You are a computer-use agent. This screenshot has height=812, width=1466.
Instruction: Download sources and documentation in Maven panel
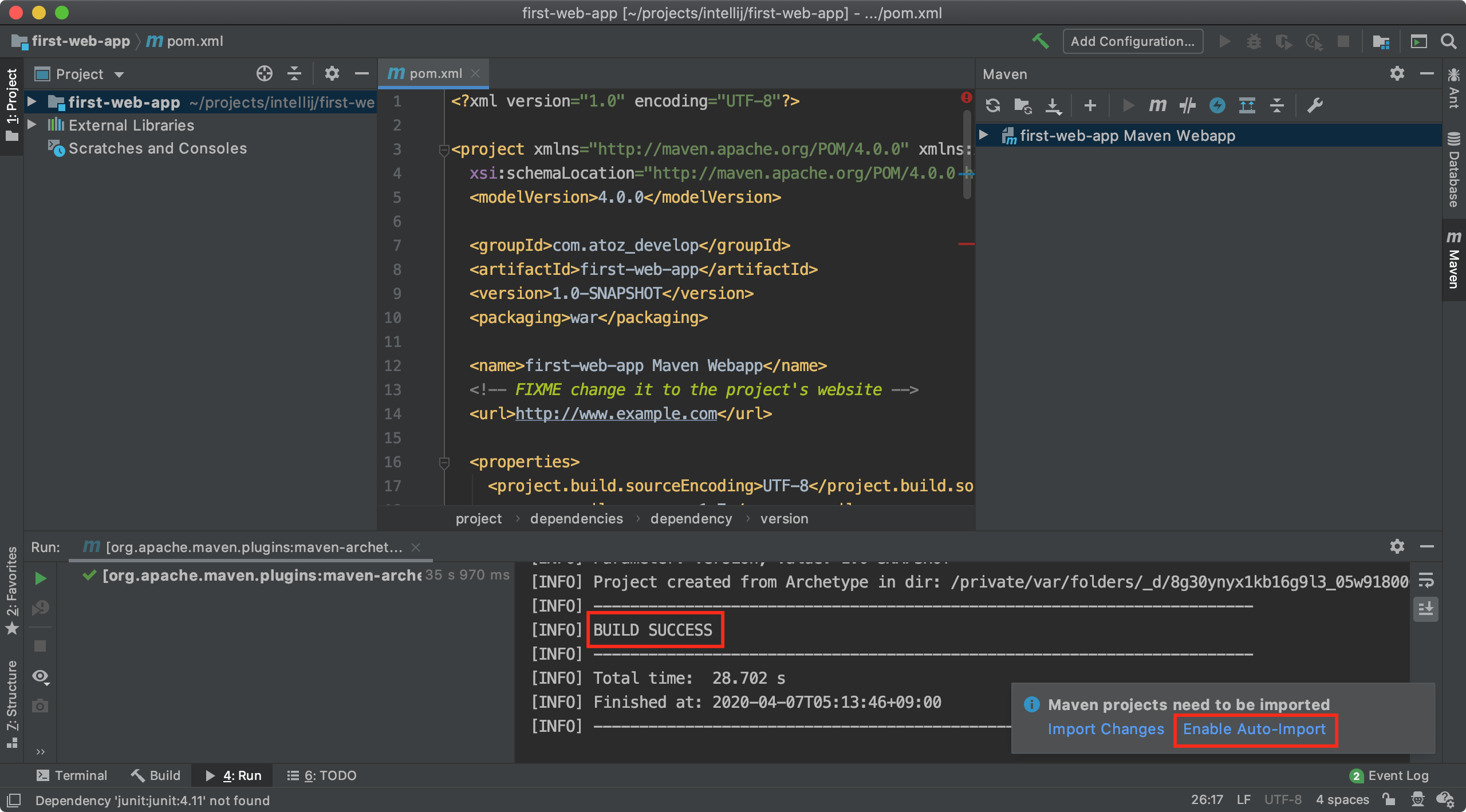(1054, 105)
